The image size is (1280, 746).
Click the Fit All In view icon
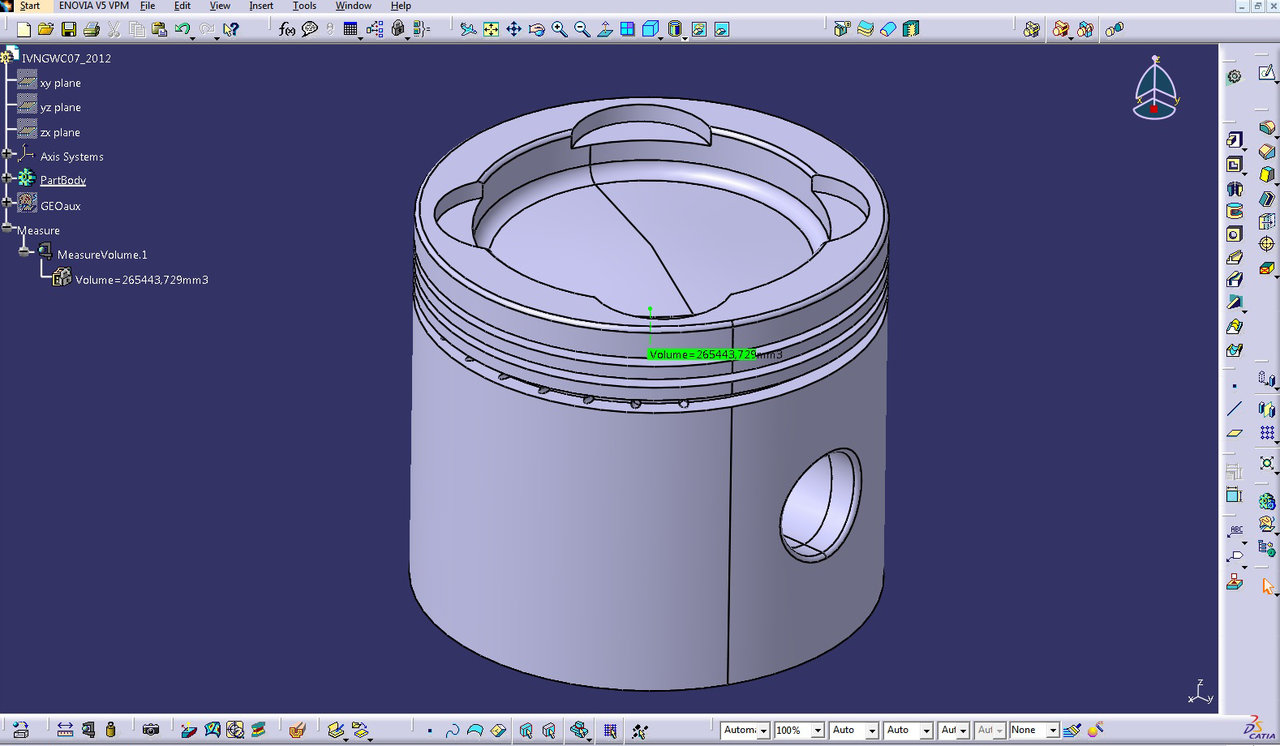[491, 30]
